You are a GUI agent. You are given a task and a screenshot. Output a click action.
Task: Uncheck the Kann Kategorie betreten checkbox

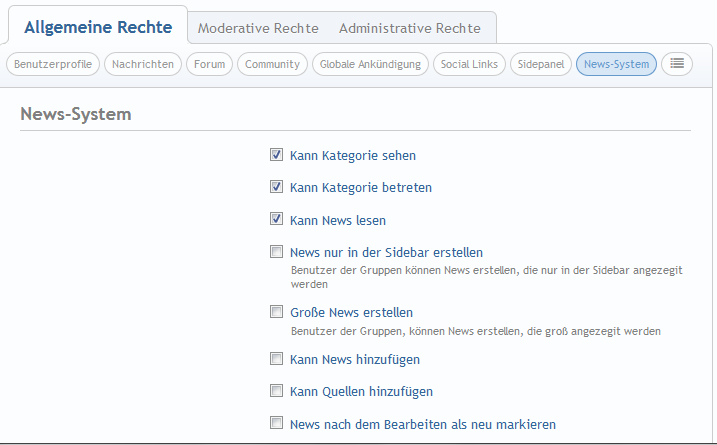click(276, 187)
